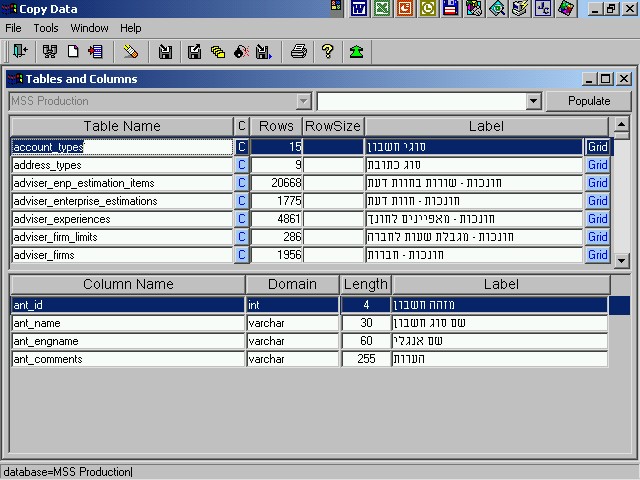Click the printer icon in the toolbar
Viewport: 640px width, 480px height.
pos(298,51)
